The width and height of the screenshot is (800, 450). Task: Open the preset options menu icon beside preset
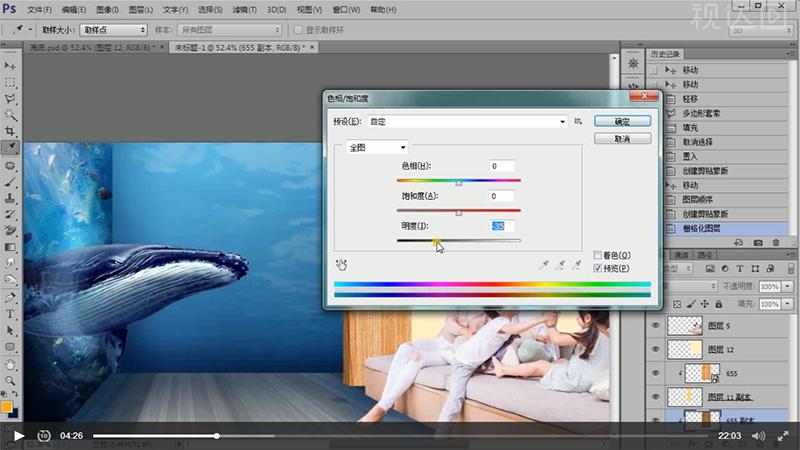click(x=578, y=121)
